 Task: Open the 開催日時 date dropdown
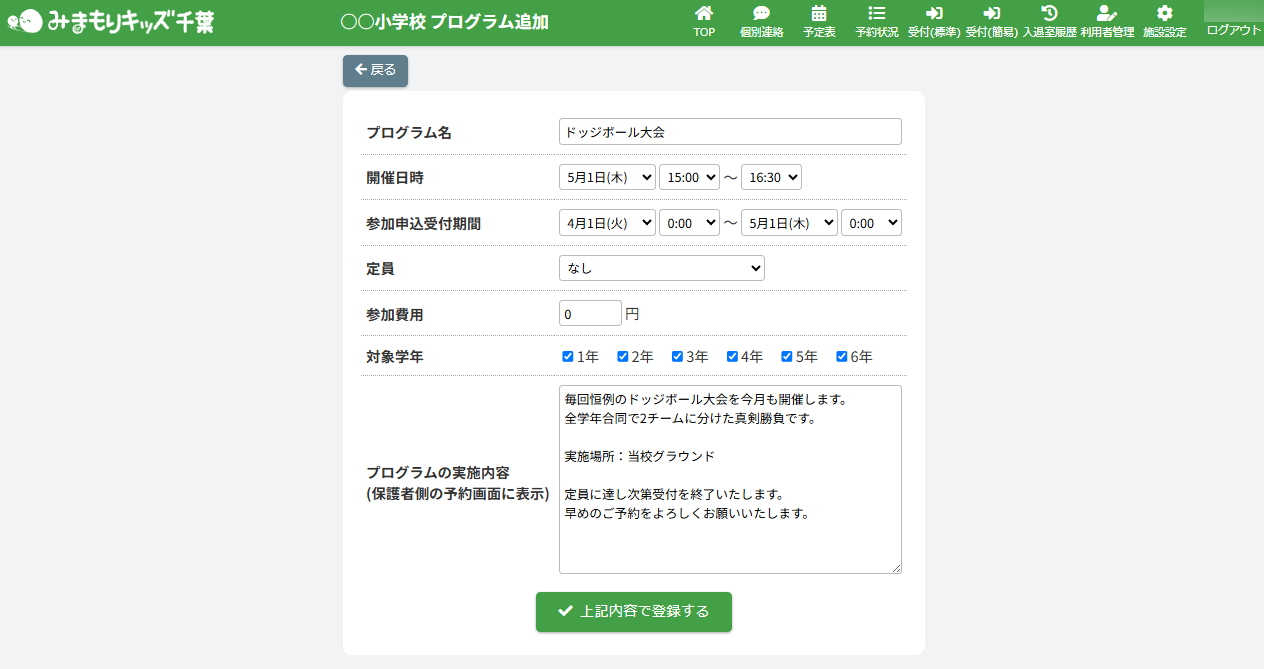607,177
